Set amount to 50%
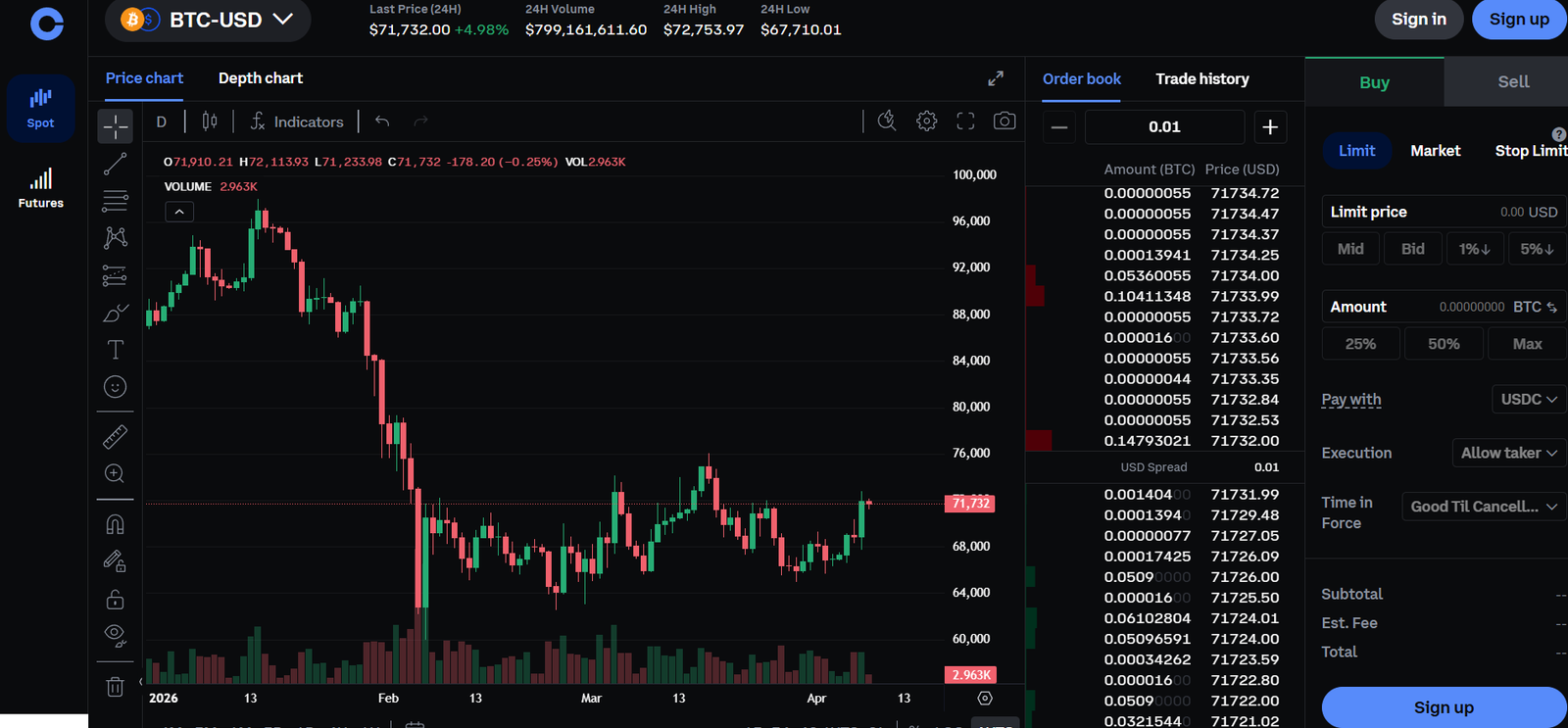 [1444, 344]
